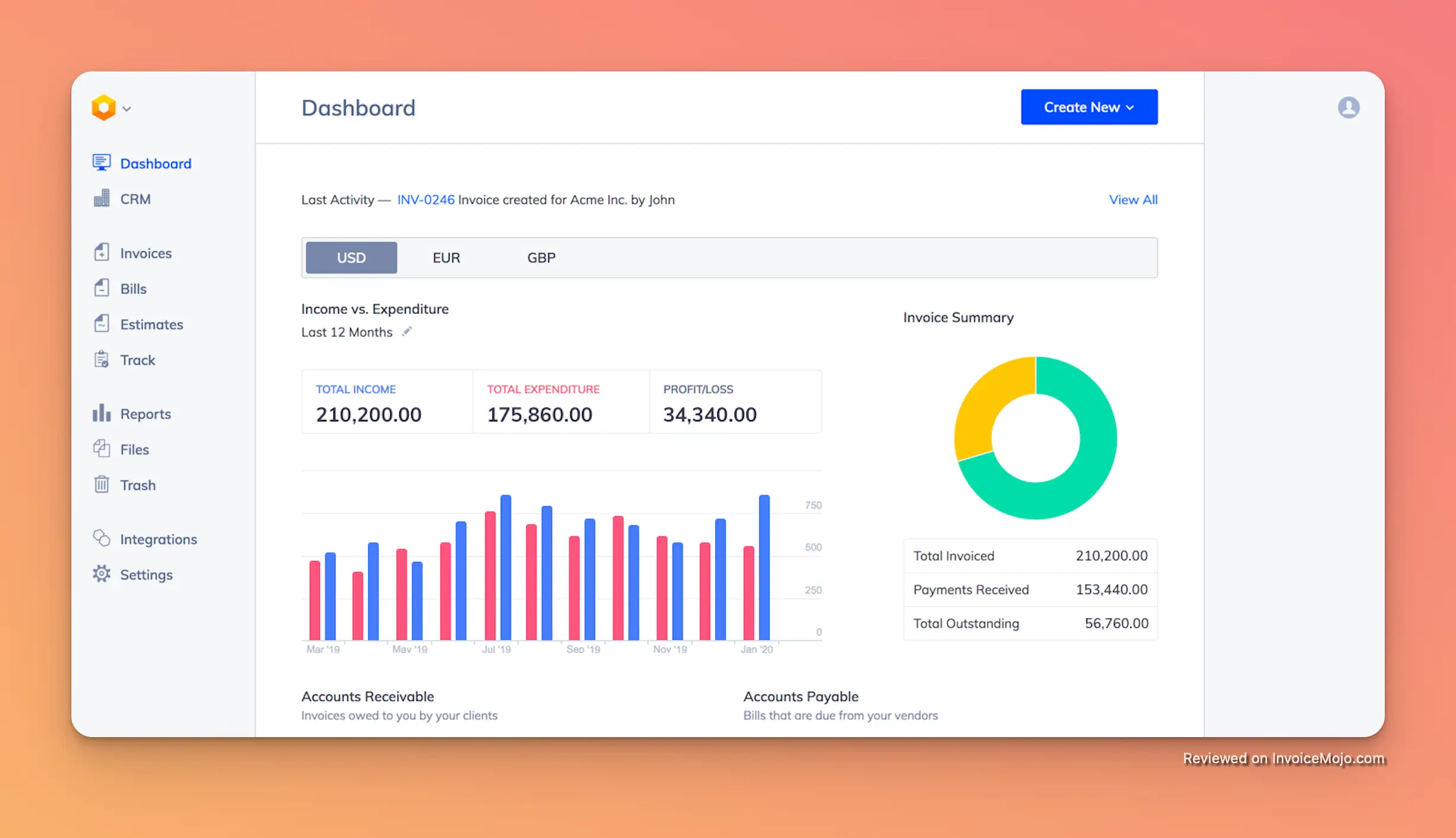
Task: Click the Integrations link icon
Action: (x=101, y=538)
